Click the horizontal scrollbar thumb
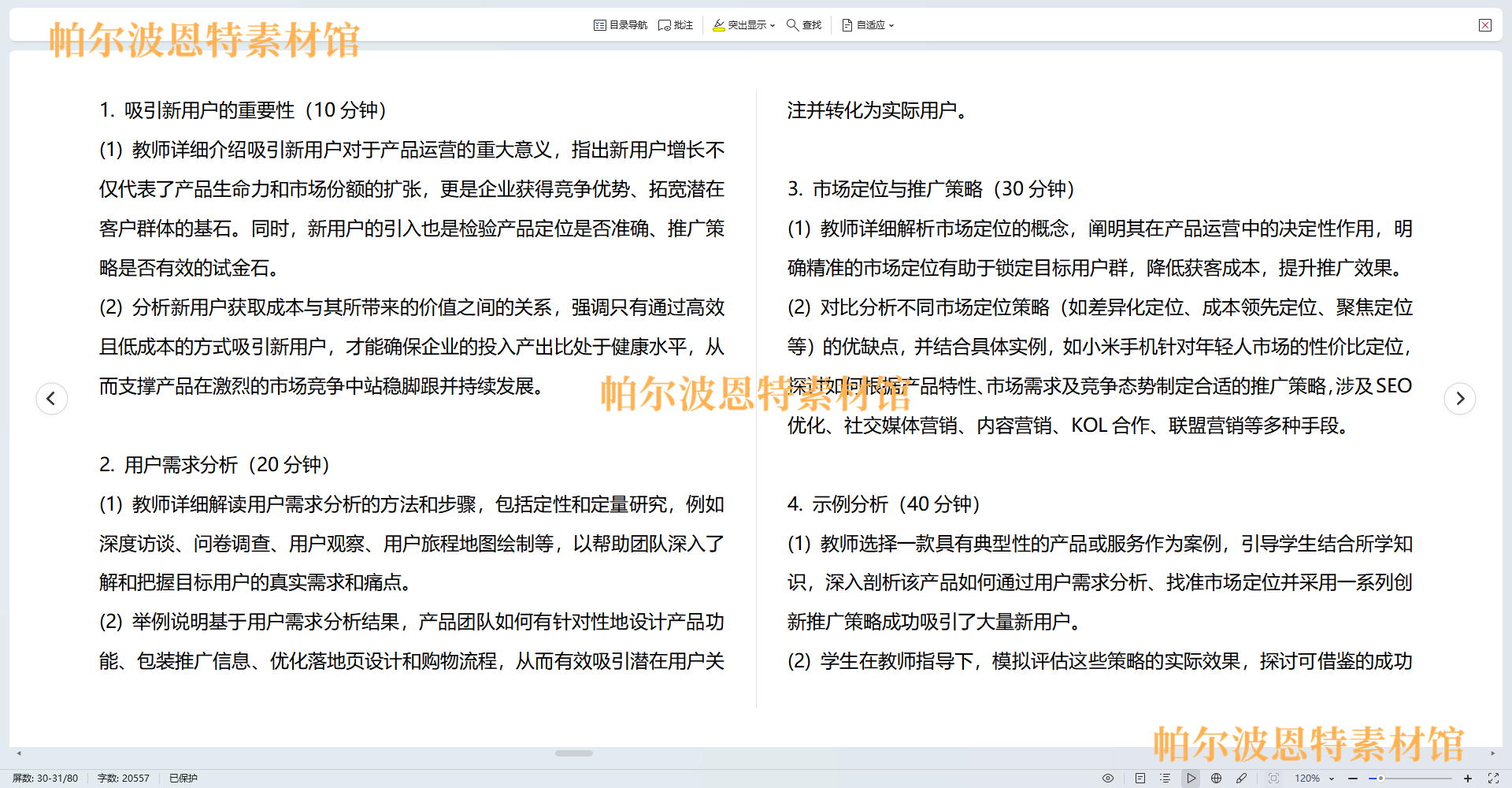Viewport: 1512px width, 788px height. click(x=574, y=753)
